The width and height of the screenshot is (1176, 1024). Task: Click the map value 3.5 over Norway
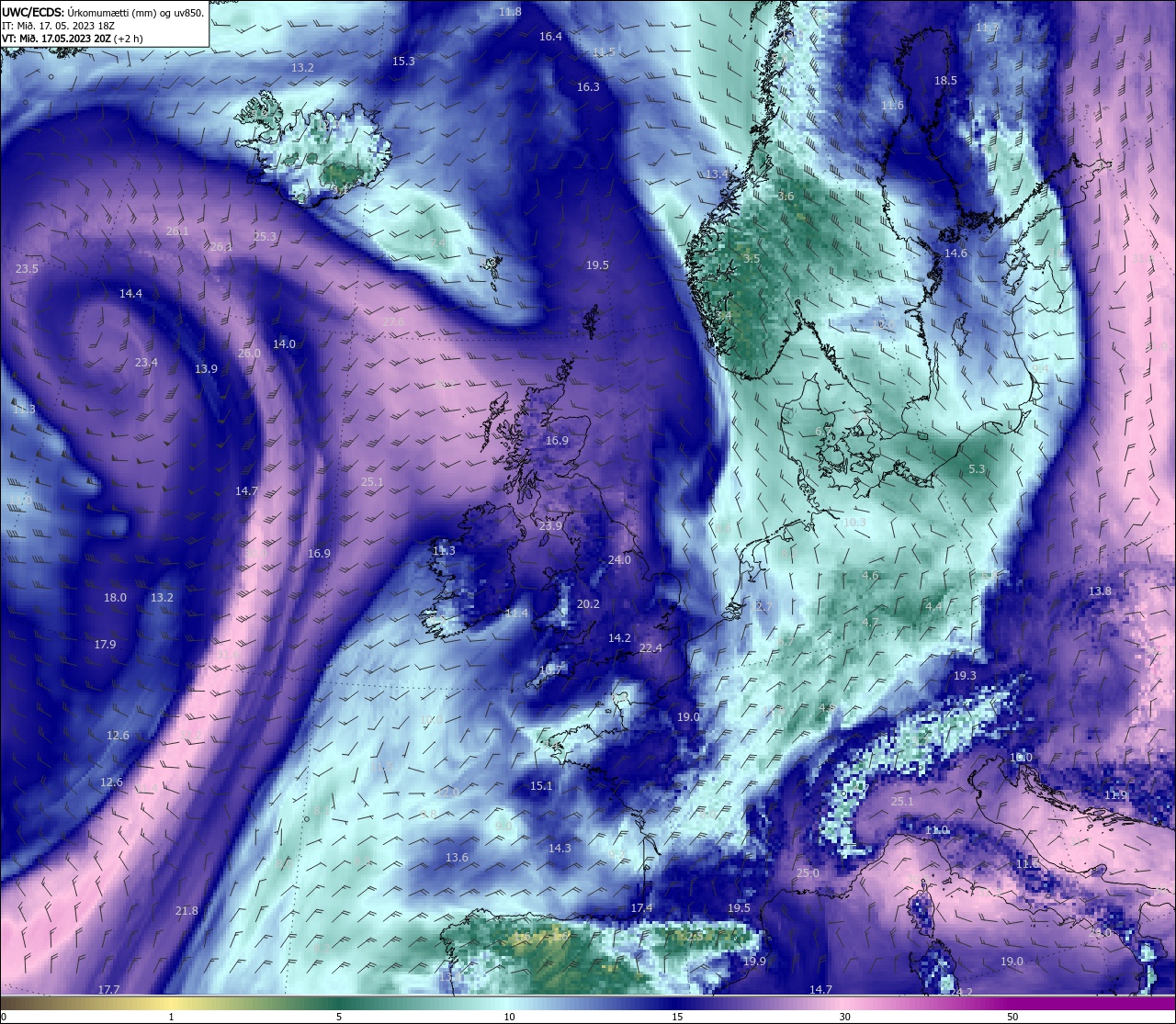point(752,259)
